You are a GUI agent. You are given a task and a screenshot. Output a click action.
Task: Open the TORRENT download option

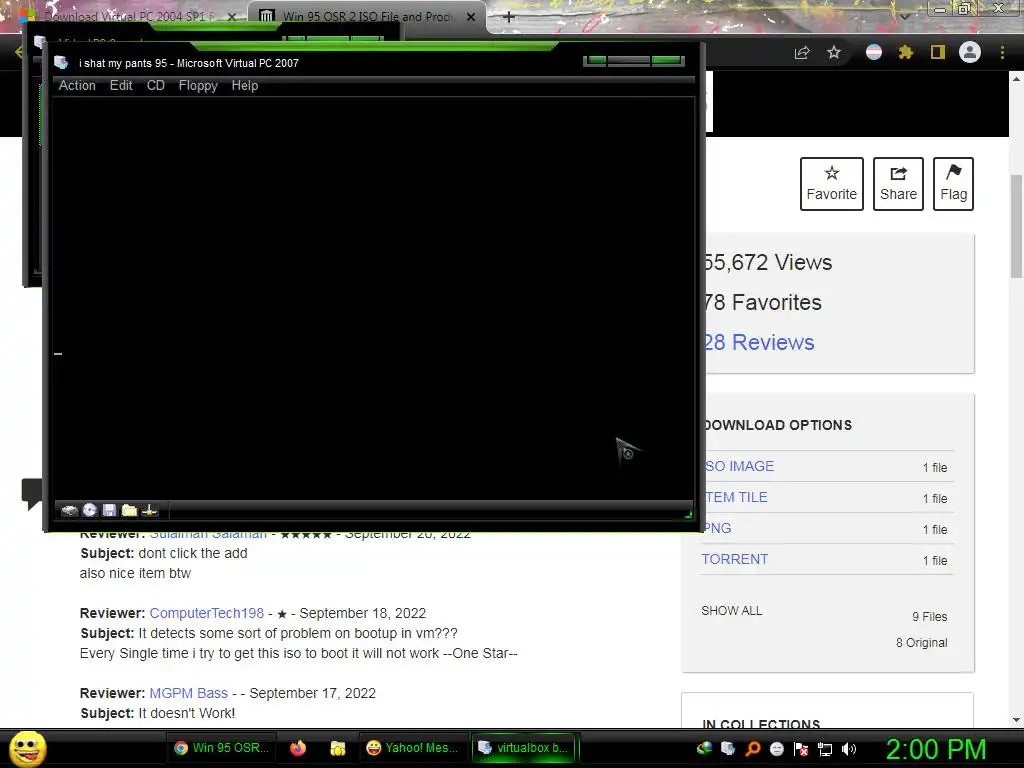(735, 559)
